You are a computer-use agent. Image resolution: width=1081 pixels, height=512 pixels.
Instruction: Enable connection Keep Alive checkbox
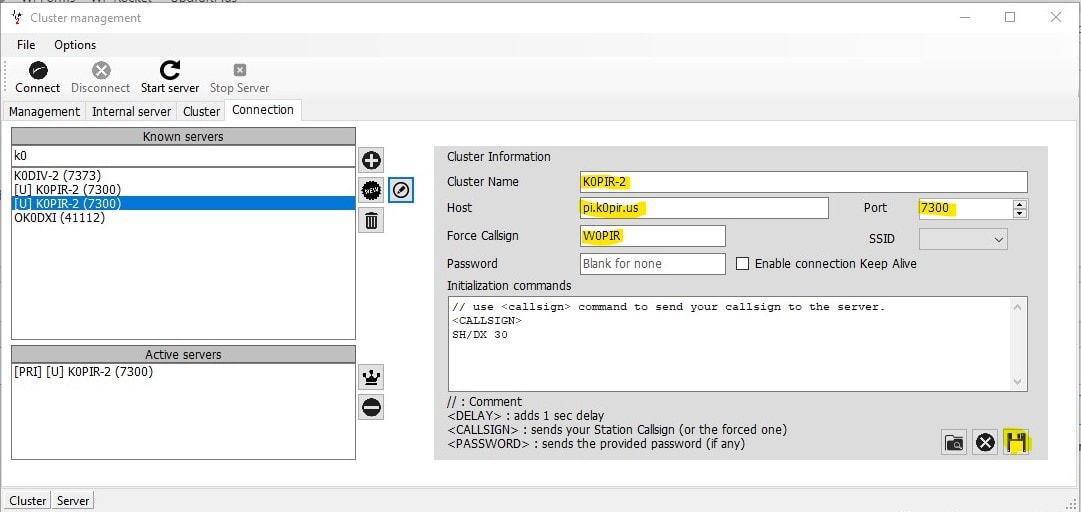[x=743, y=264]
